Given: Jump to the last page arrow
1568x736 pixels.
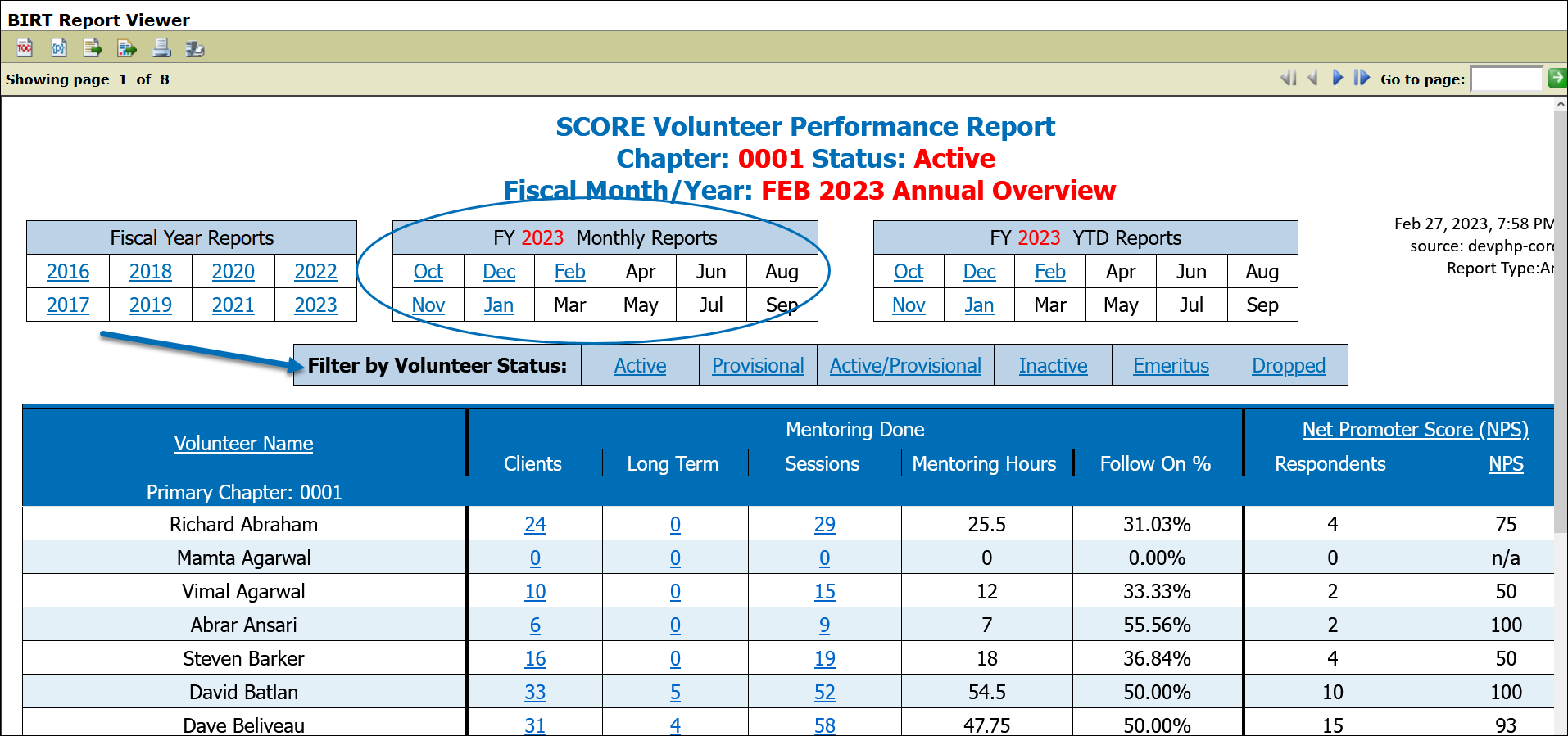Looking at the screenshot, I should pos(1362,78).
